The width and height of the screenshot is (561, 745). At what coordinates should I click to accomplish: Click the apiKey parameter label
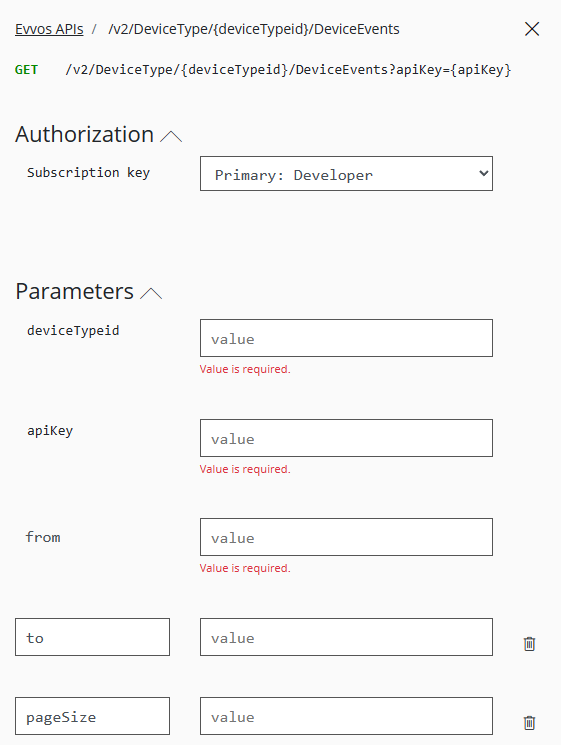point(50,431)
